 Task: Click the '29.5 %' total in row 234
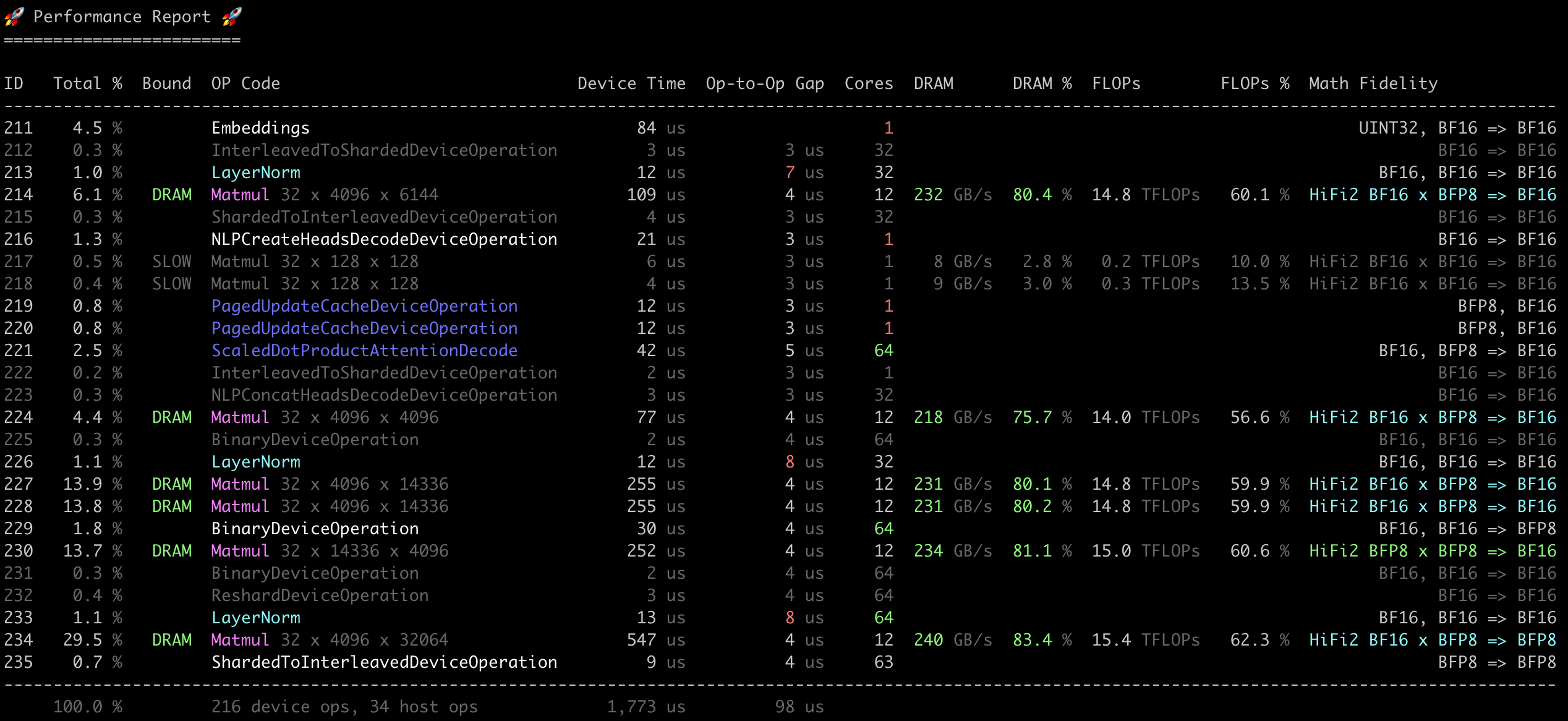tap(93, 640)
